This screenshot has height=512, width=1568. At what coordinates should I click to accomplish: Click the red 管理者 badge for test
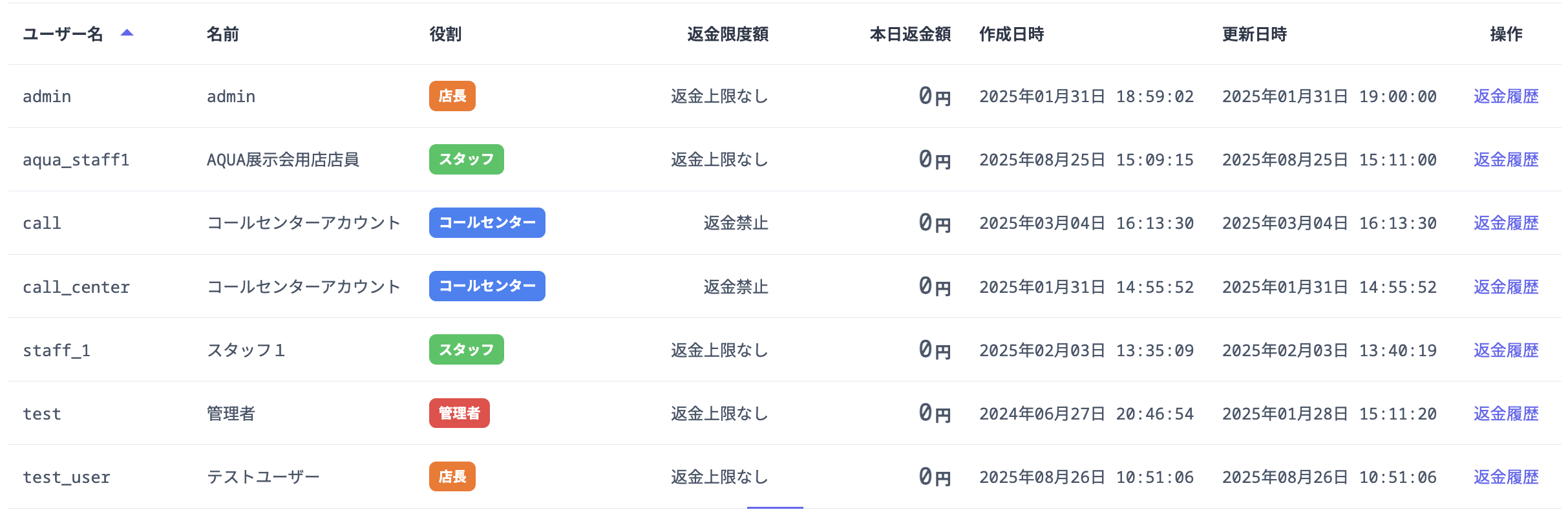(459, 413)
